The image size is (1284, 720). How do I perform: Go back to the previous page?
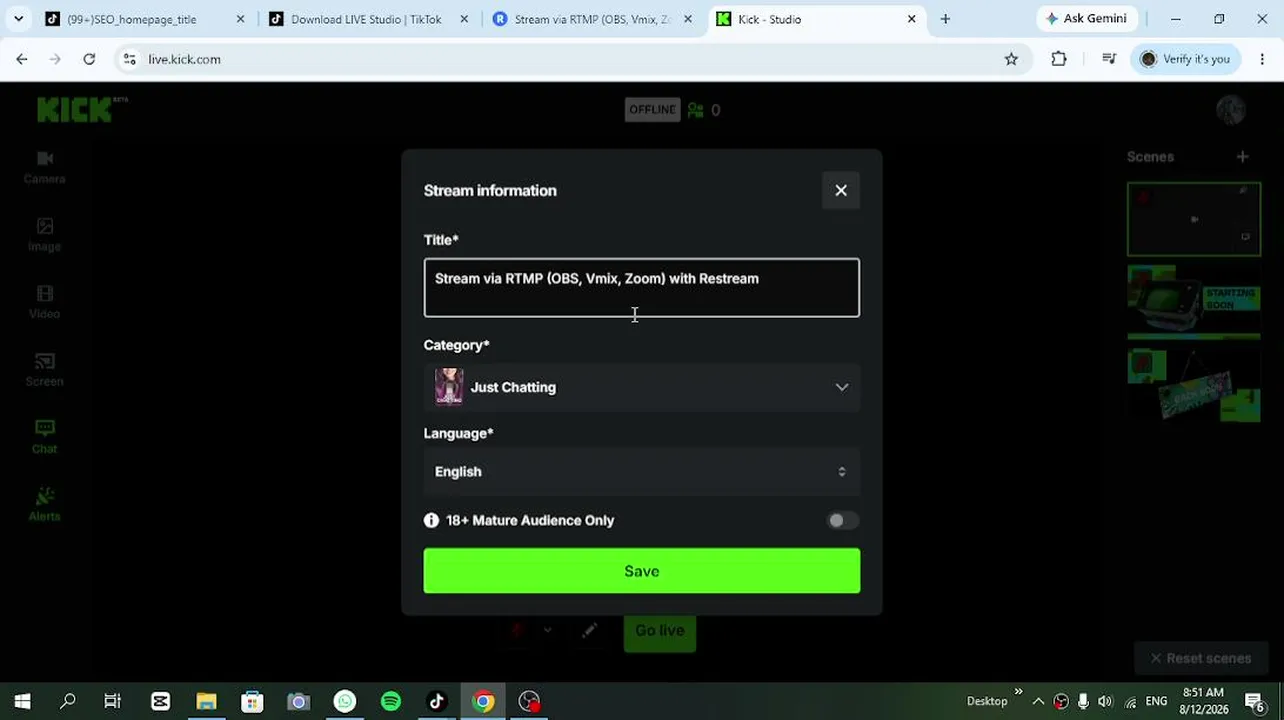point(22,59)
